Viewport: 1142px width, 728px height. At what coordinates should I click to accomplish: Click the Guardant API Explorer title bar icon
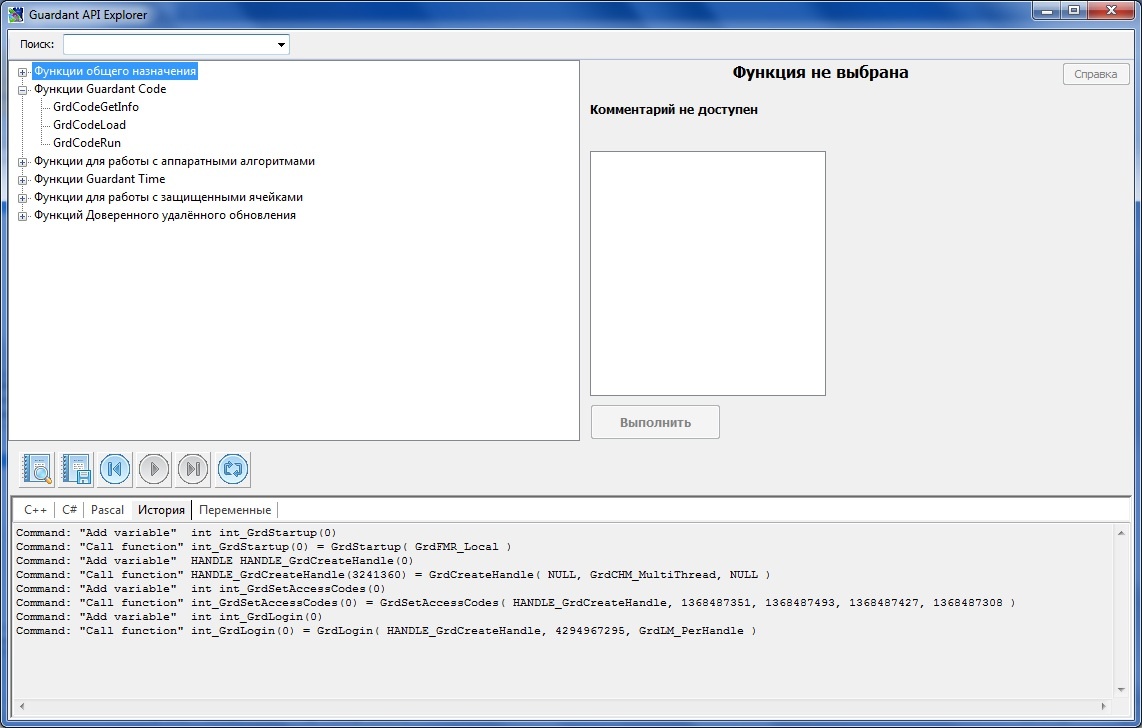pos(16,15)
